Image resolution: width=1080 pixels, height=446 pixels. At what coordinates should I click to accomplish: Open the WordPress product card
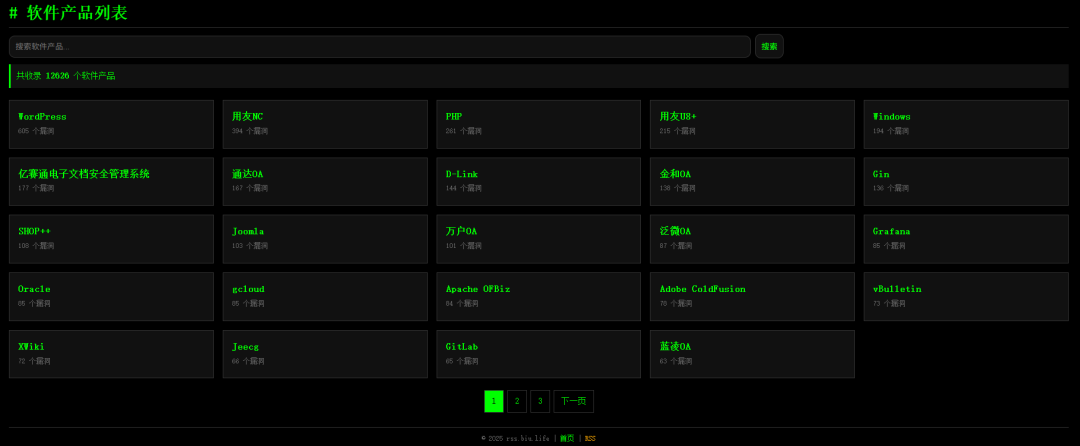(112, 125)
